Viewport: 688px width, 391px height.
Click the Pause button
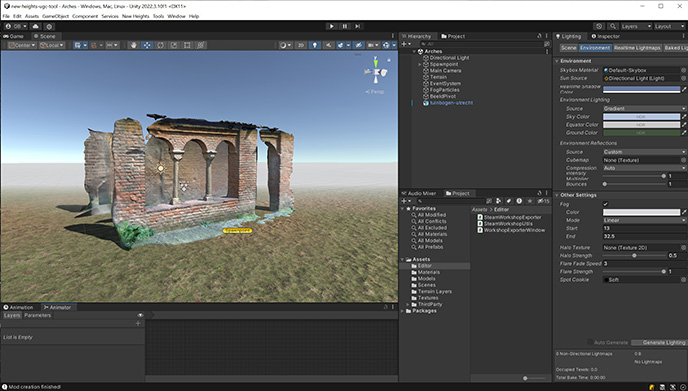point(345,26)
